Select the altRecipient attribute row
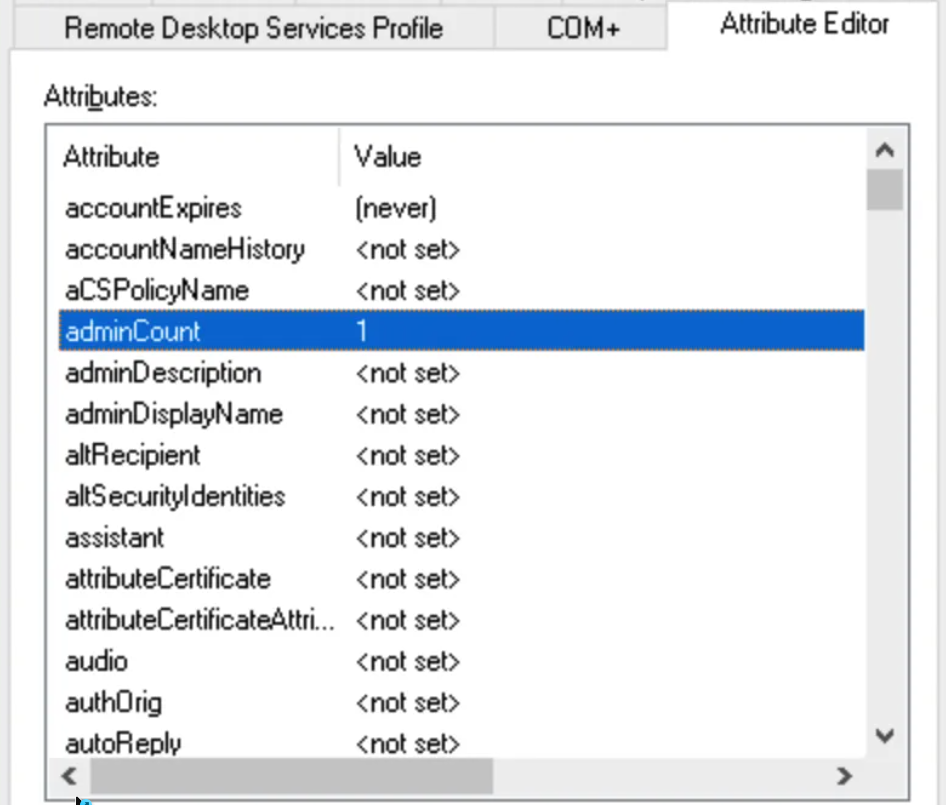Image resolution: width=946 pixels, height=805 pixels. (x=132, y=455)
